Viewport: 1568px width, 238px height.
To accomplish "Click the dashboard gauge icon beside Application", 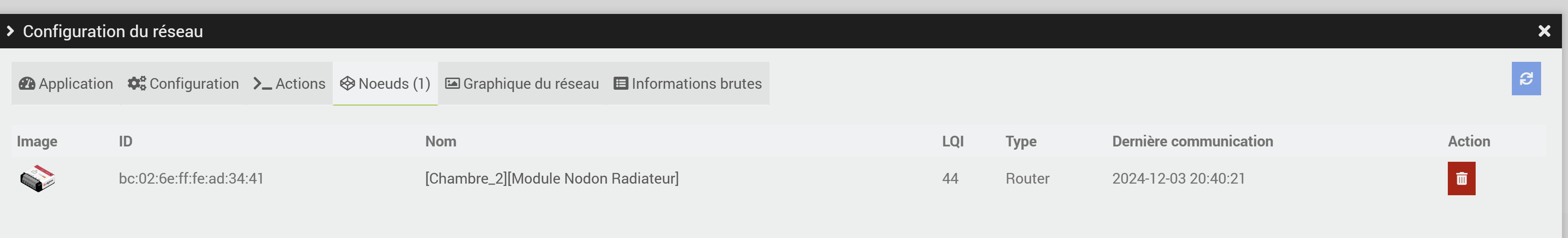I will pyautogui.click(x=27, y=84).
